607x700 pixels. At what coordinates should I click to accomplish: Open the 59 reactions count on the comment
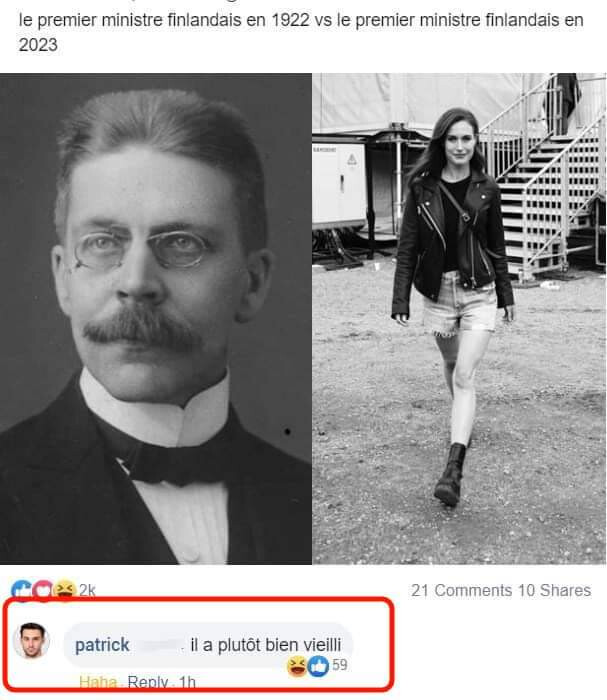(340, 665)
